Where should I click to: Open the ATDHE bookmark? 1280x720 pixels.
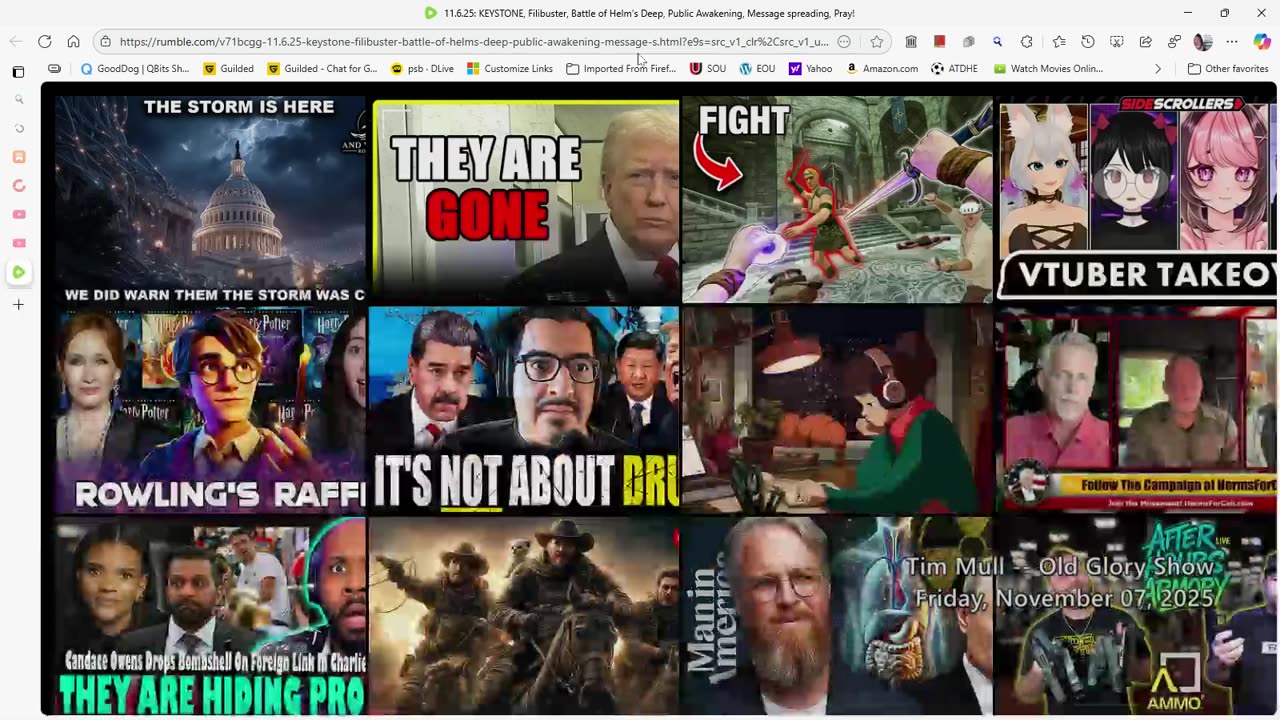(954, 69)
